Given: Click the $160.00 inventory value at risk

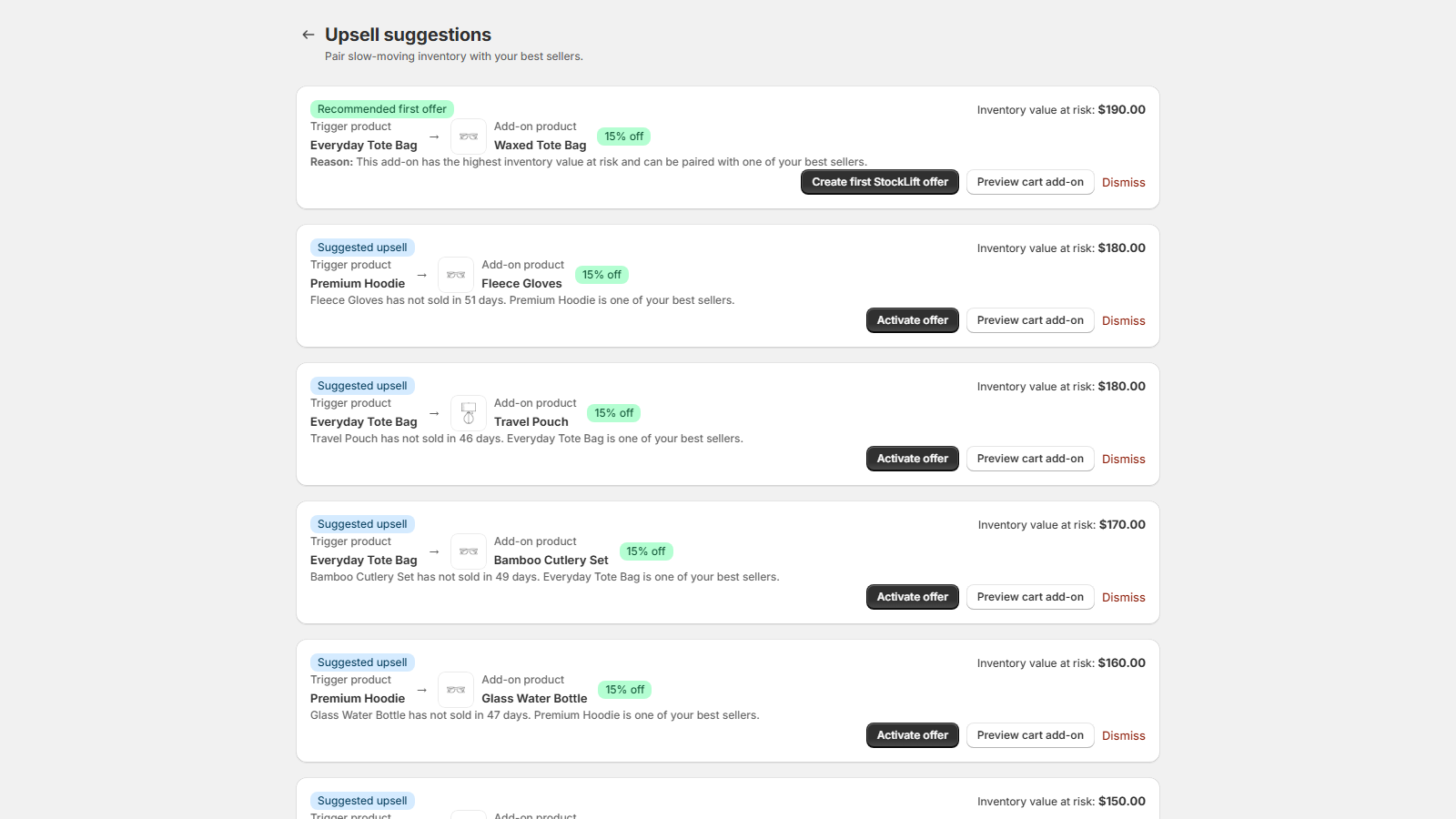Looking at the screenshot, I should coord(1122,663).
